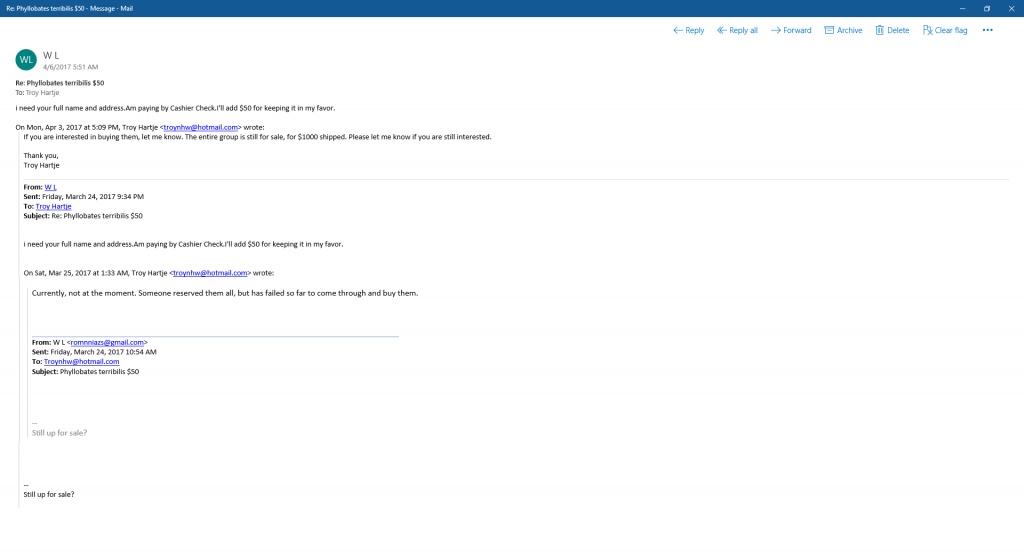
Task: Click the gray 'Still up for sale?' quote
Action: (x=59, y=433)
